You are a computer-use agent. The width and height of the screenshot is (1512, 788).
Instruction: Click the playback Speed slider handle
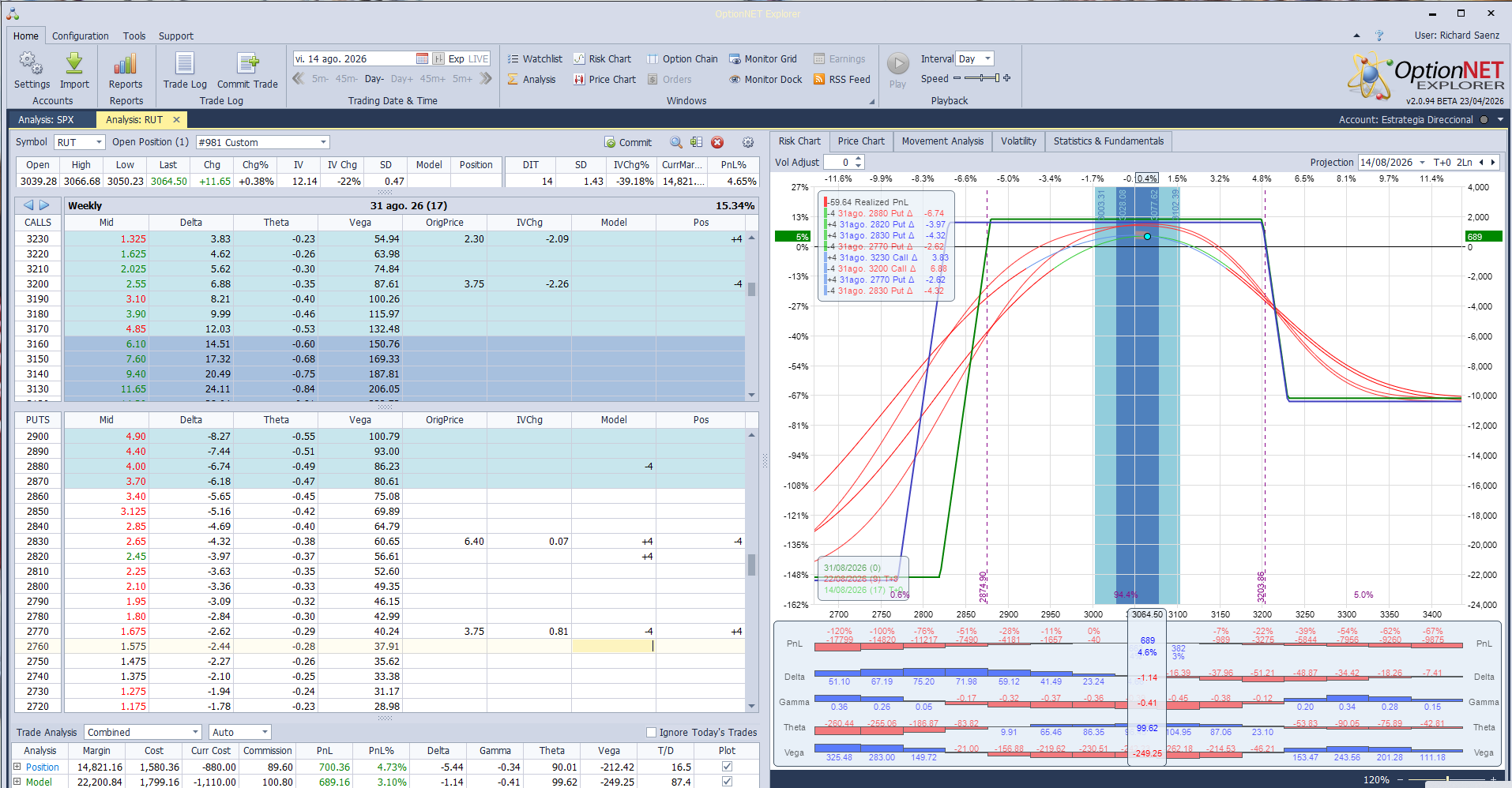point(997,78)
